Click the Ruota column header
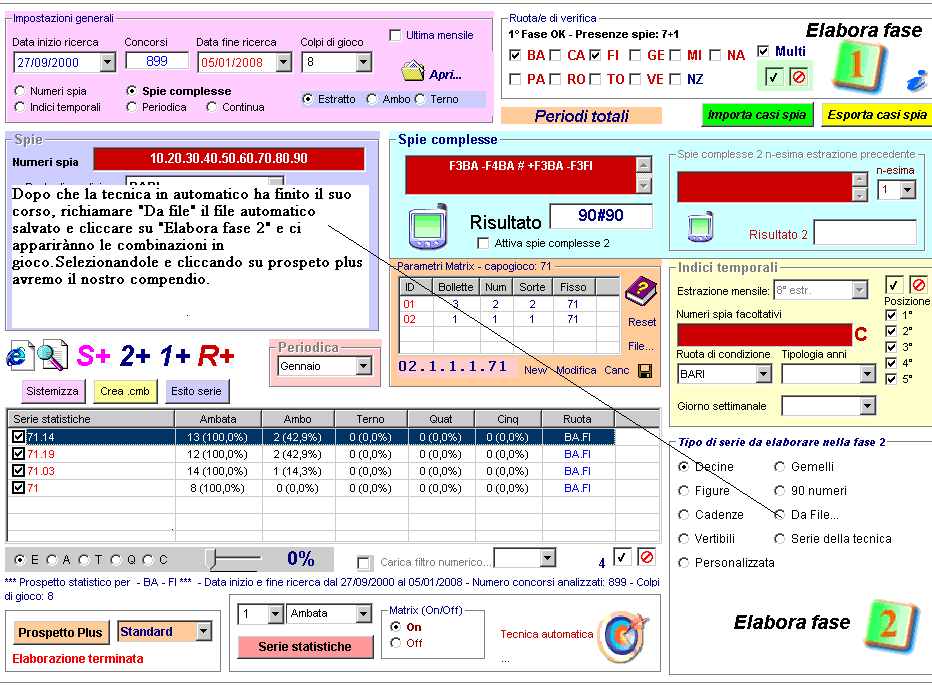 pyautogui.click(x=577, y=419)
